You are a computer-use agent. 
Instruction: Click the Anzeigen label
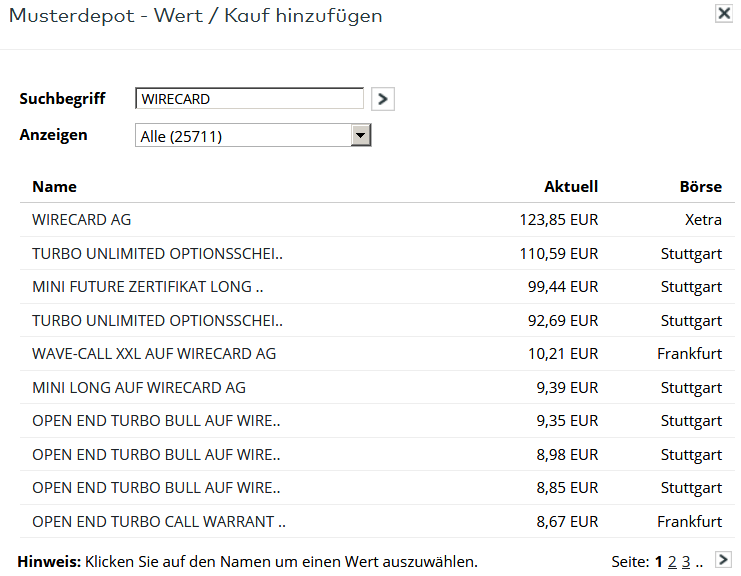53,135
